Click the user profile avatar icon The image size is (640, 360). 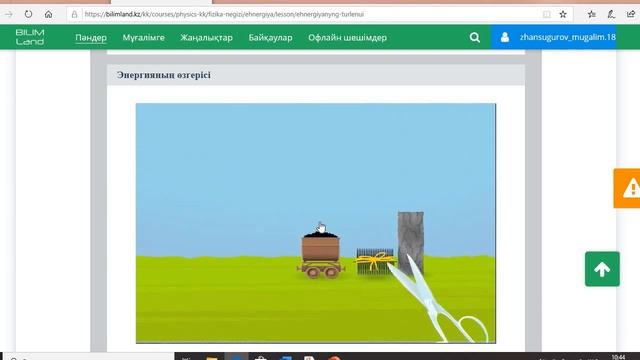pos(504,37)
